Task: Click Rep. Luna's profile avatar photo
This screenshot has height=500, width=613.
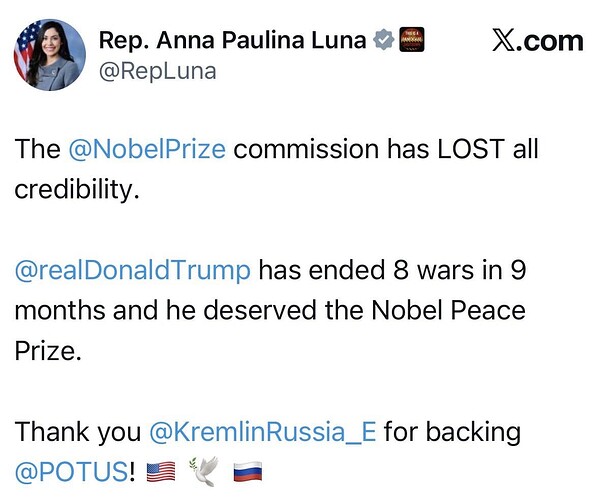Action: [x=49, y=55]
